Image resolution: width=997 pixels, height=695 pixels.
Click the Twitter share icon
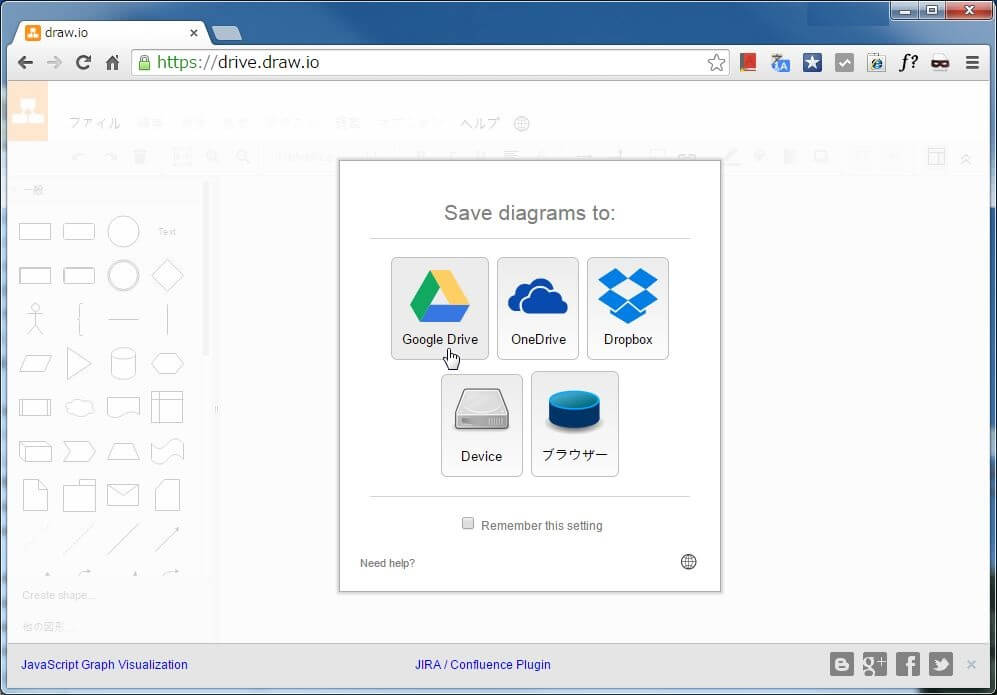(940, 664)
